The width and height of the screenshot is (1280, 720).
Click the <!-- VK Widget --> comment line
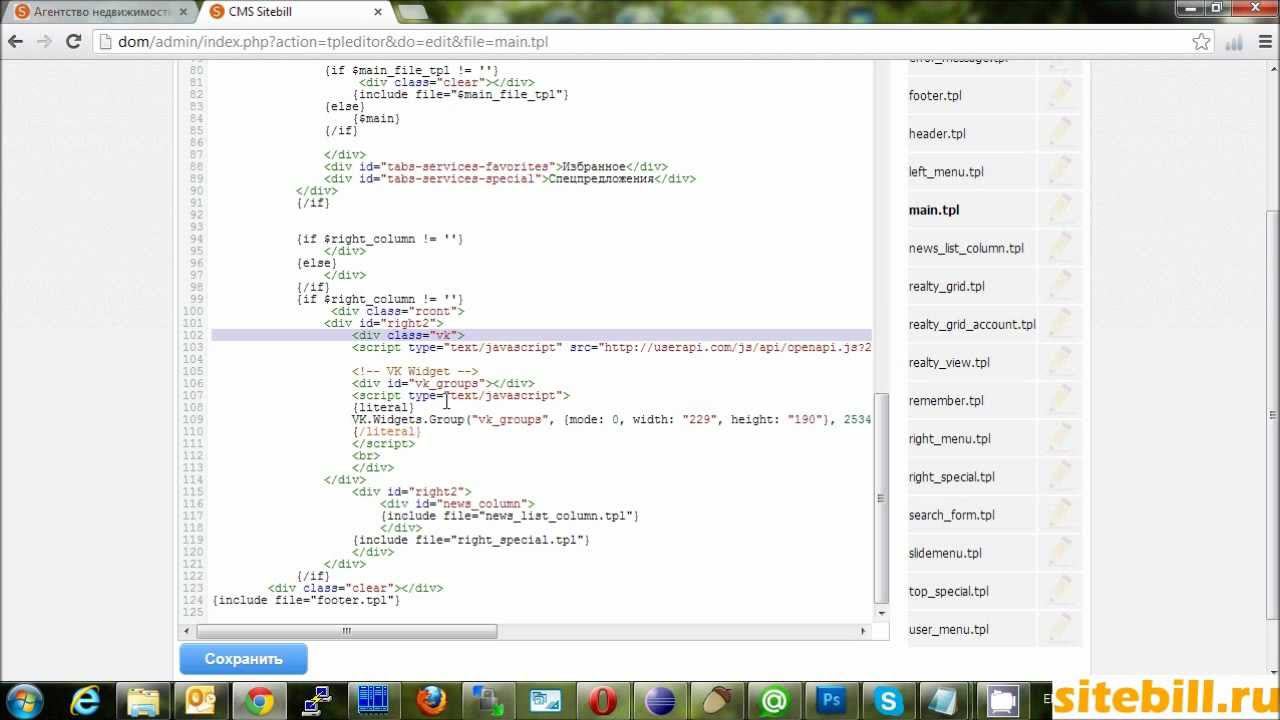[415, 372]
